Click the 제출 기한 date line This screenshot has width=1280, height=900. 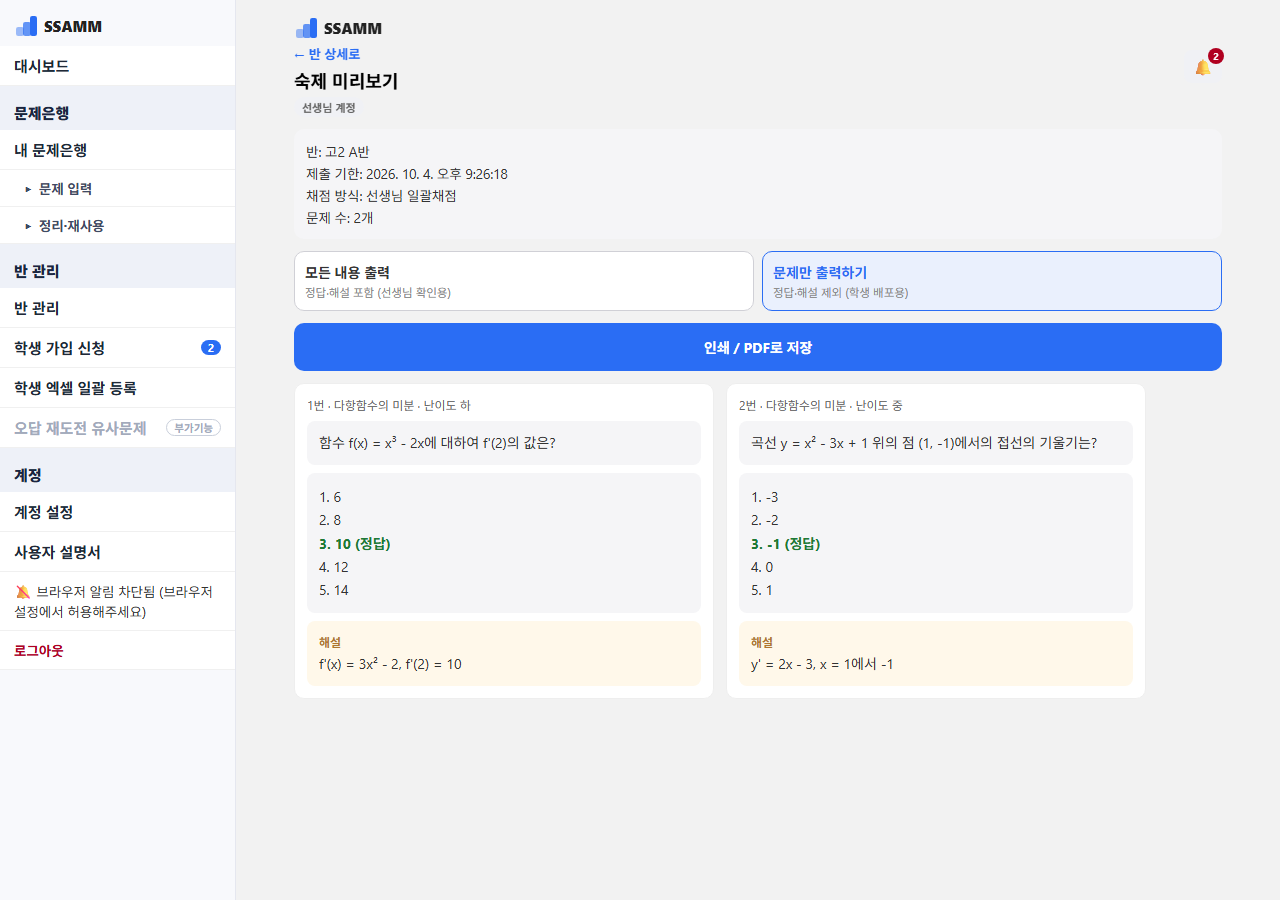point(407,174)
